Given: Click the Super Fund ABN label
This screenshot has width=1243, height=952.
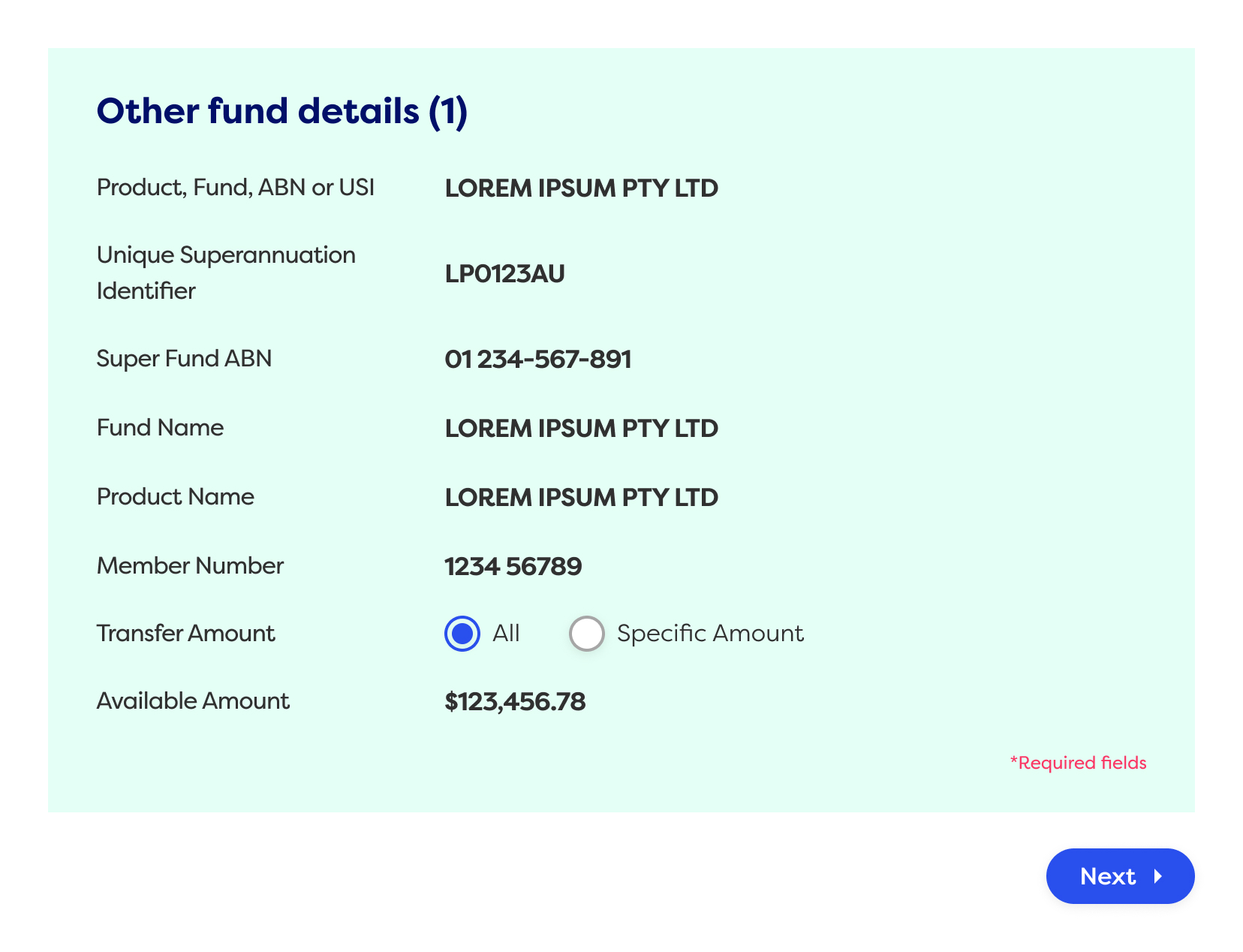Looking at the screenshot, I should pos(184,359).
